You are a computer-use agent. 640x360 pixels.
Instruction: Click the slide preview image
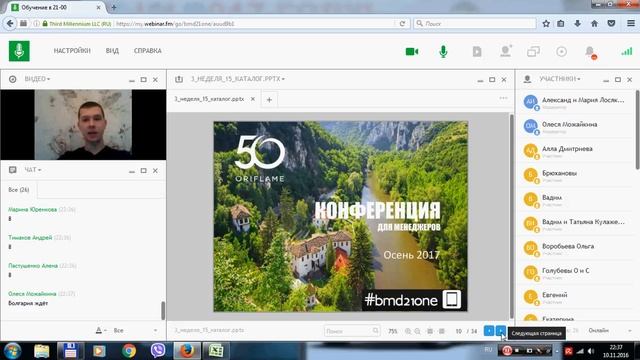click(x=340, y=216)
